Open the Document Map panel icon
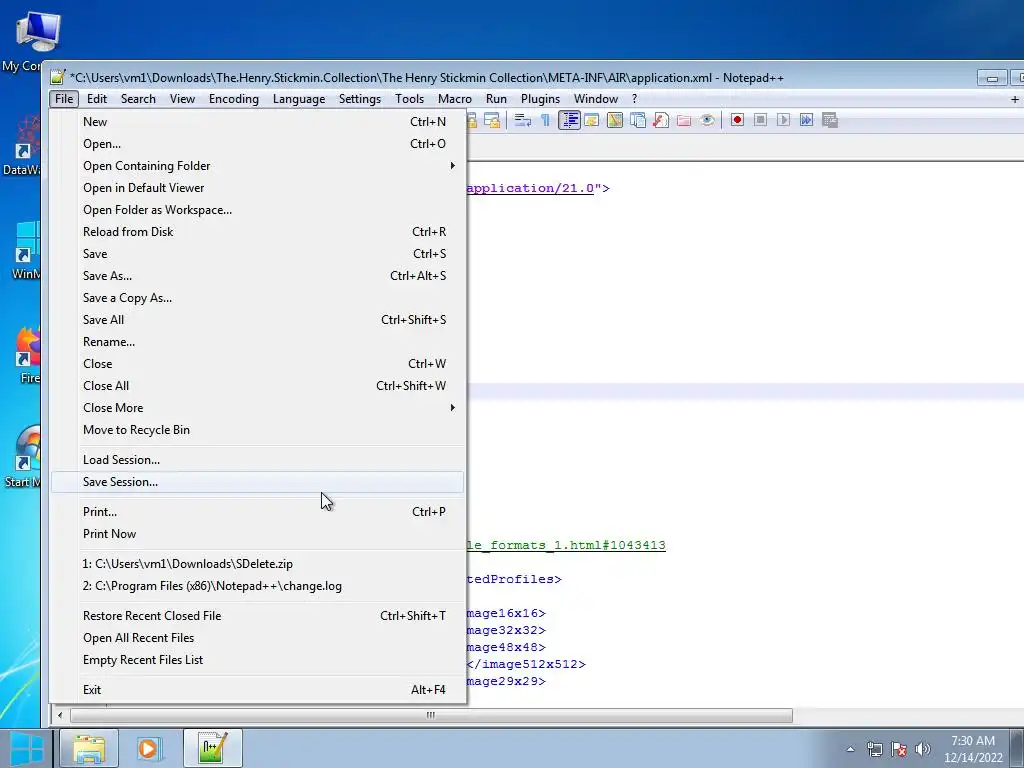The image size is (1024, 768). click(615, 120)
